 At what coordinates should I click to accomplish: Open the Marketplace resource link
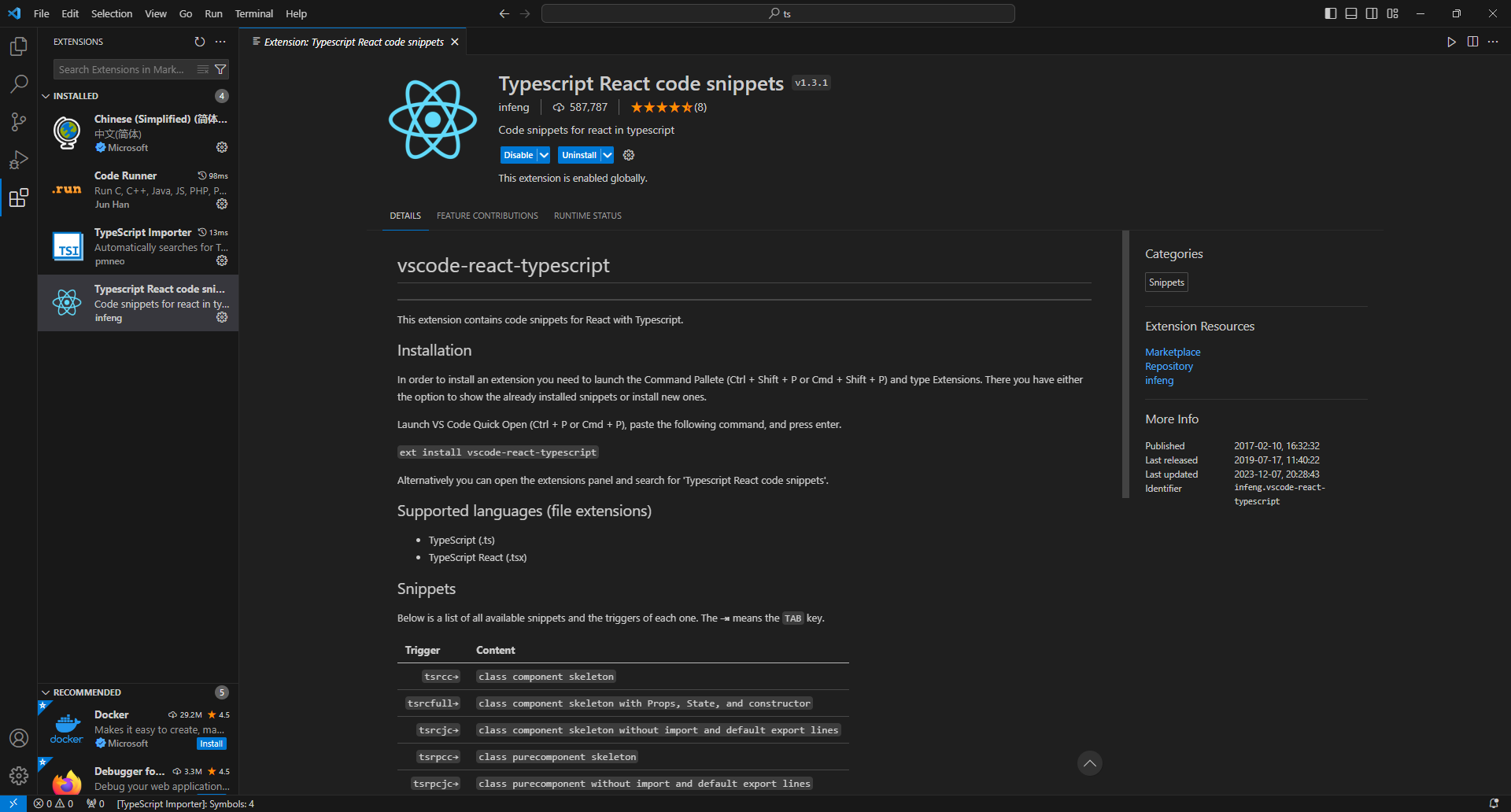[1173, 352]
